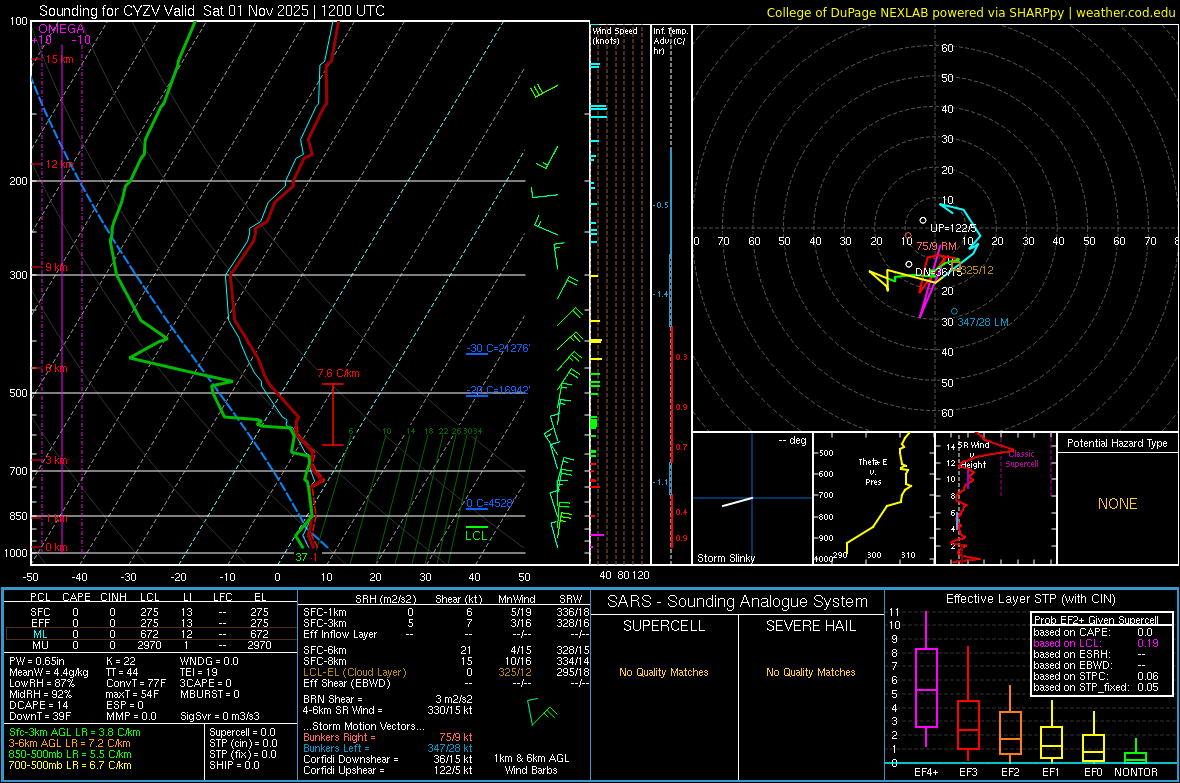Screen dimensions: 1180x783
Task: Click the BRN Shear row
Action: (x=388, y=699)
